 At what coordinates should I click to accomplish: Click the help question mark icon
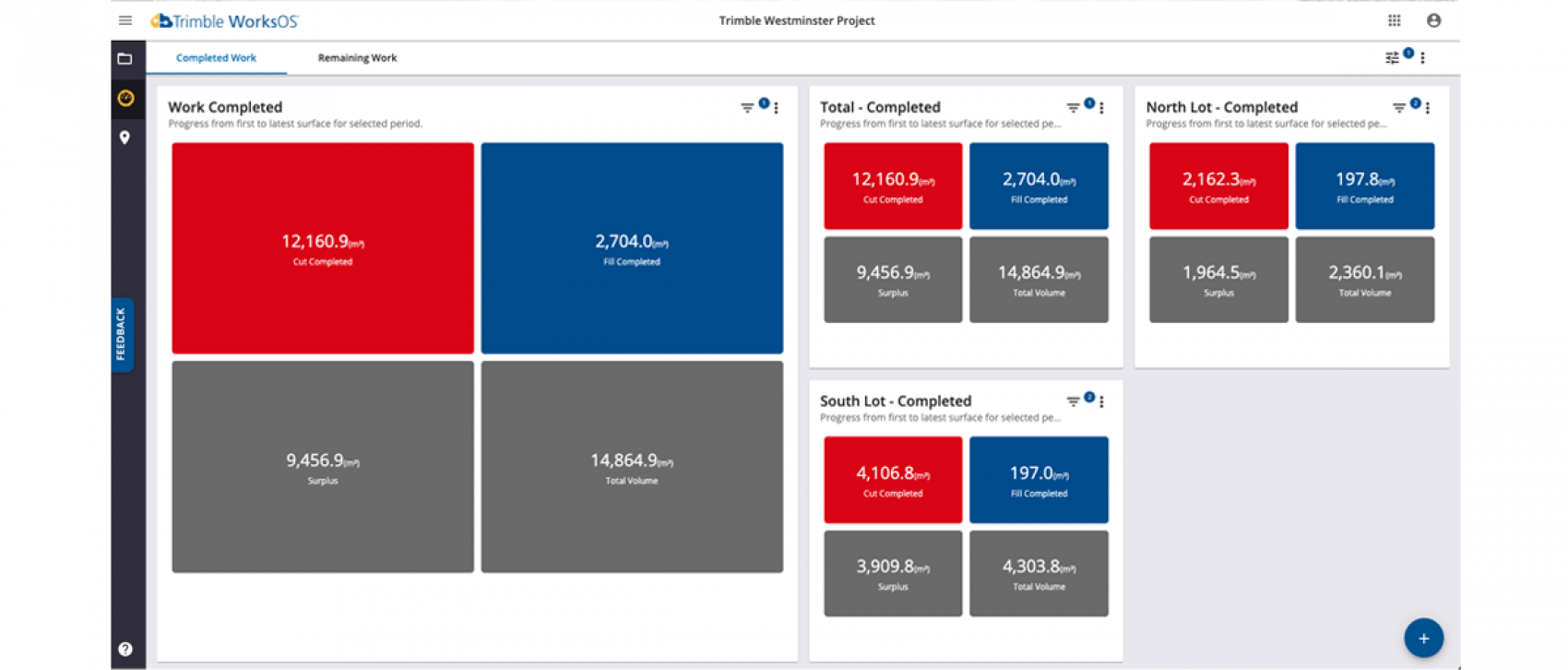tap(125, 649)
